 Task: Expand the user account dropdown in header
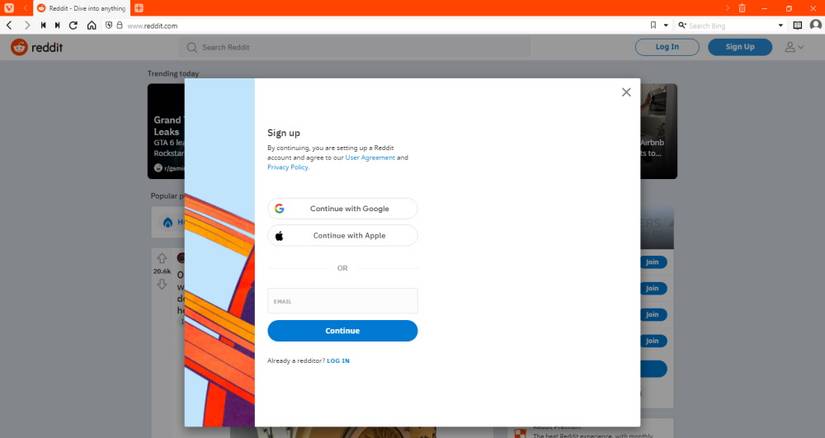pos(794,47)
